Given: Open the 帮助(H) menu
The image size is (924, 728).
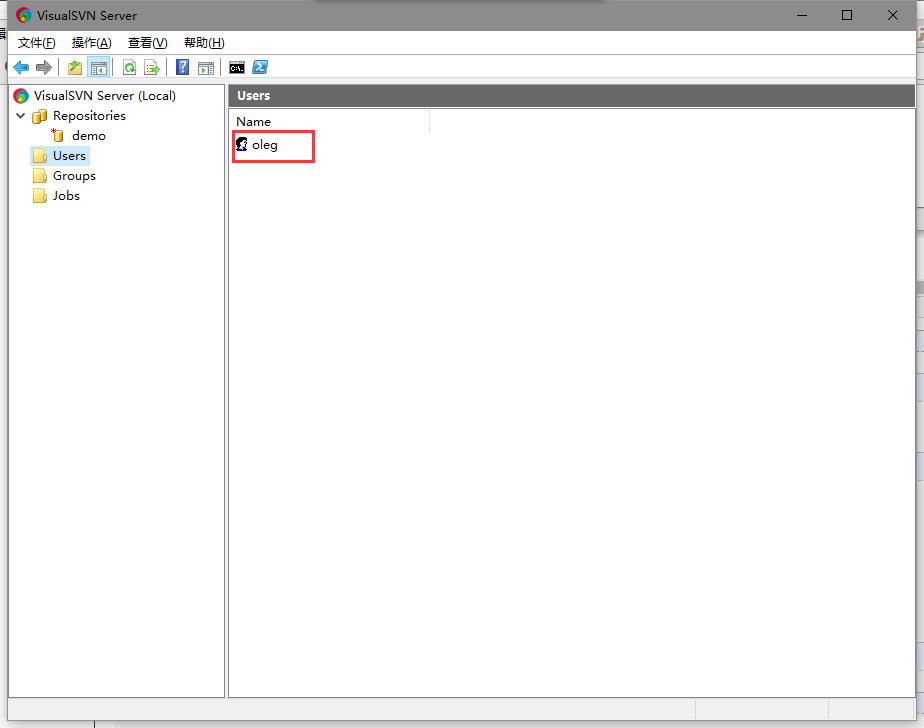Looking at the screenshot, I should (x=204, y=42).
